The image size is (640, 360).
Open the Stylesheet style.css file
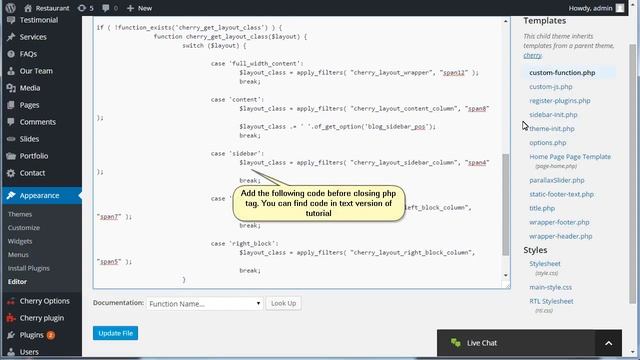[x=545, y=264]
